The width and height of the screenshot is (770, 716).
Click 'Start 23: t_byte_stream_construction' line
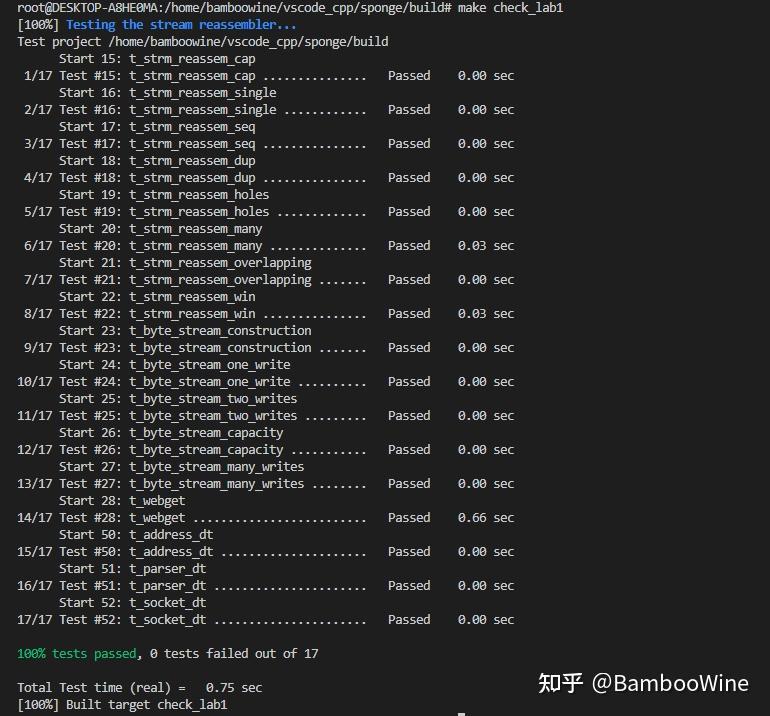pos(185,330)
